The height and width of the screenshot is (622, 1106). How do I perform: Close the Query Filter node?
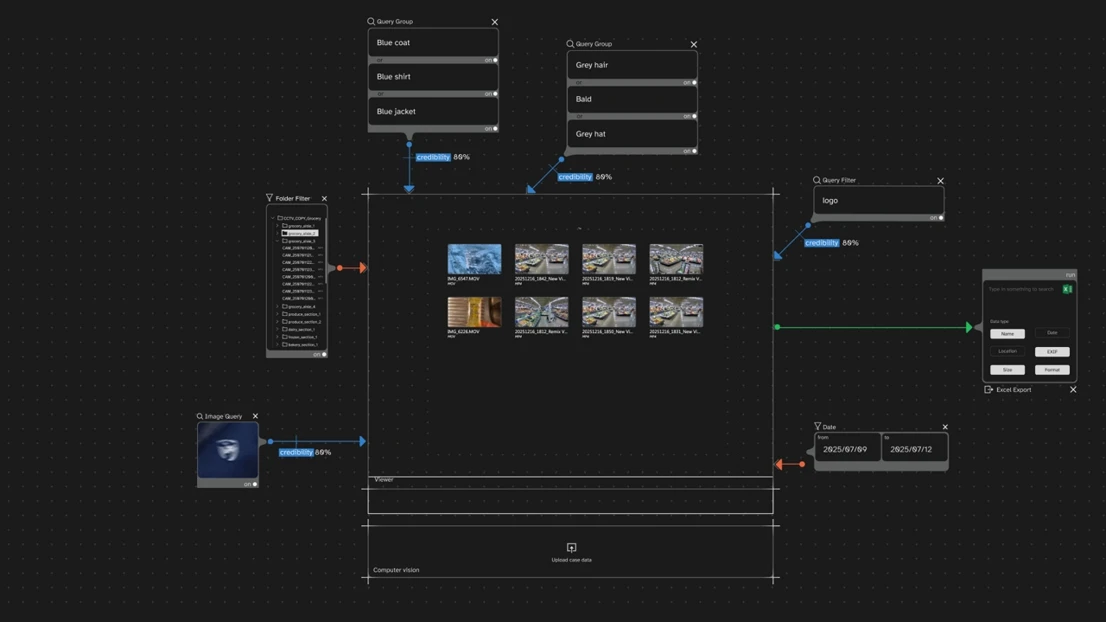point(940,181)
